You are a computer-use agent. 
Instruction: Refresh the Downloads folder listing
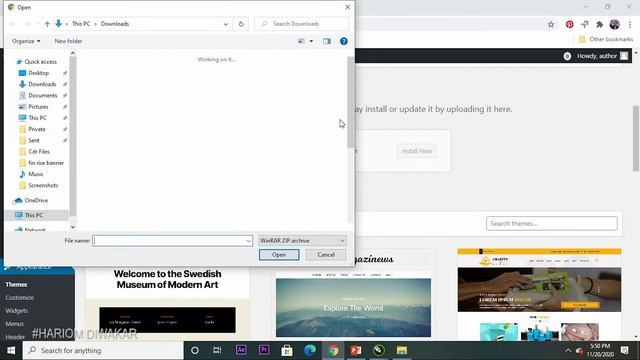coord(241,24)
